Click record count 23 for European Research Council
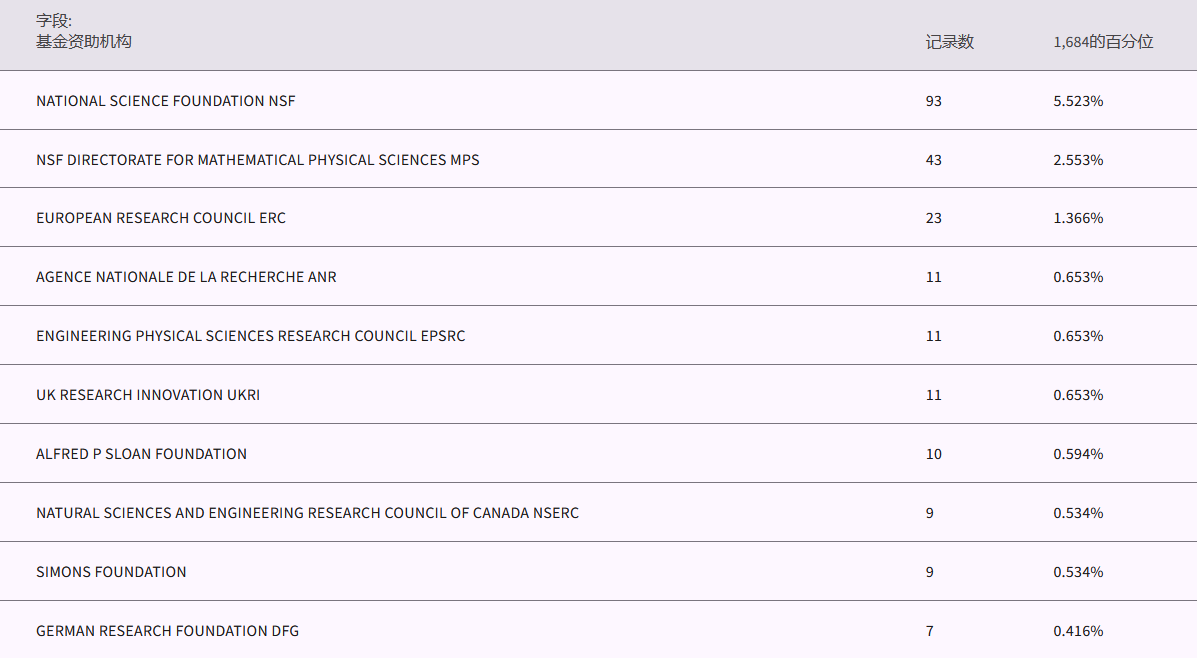The width and height of the screenshot is (1197, 658). click(x=934, y=218)
